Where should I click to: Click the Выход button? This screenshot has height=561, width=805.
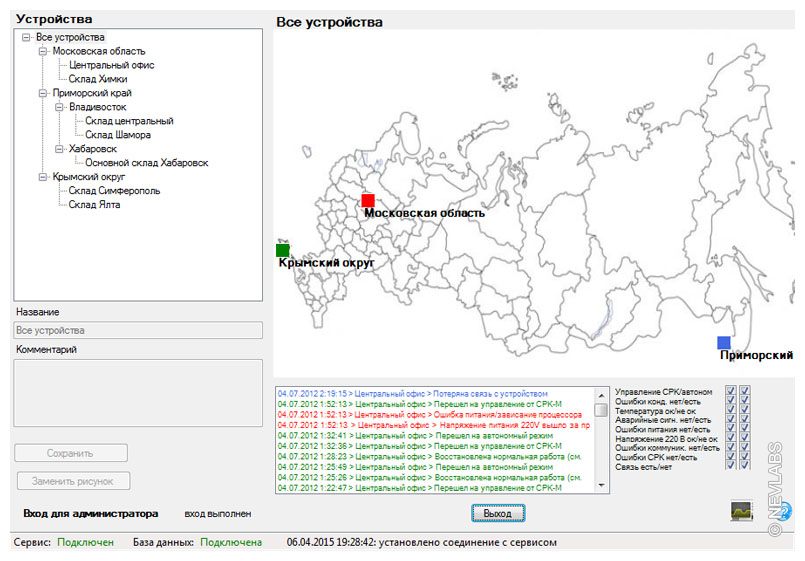click(x=497, y=513)
